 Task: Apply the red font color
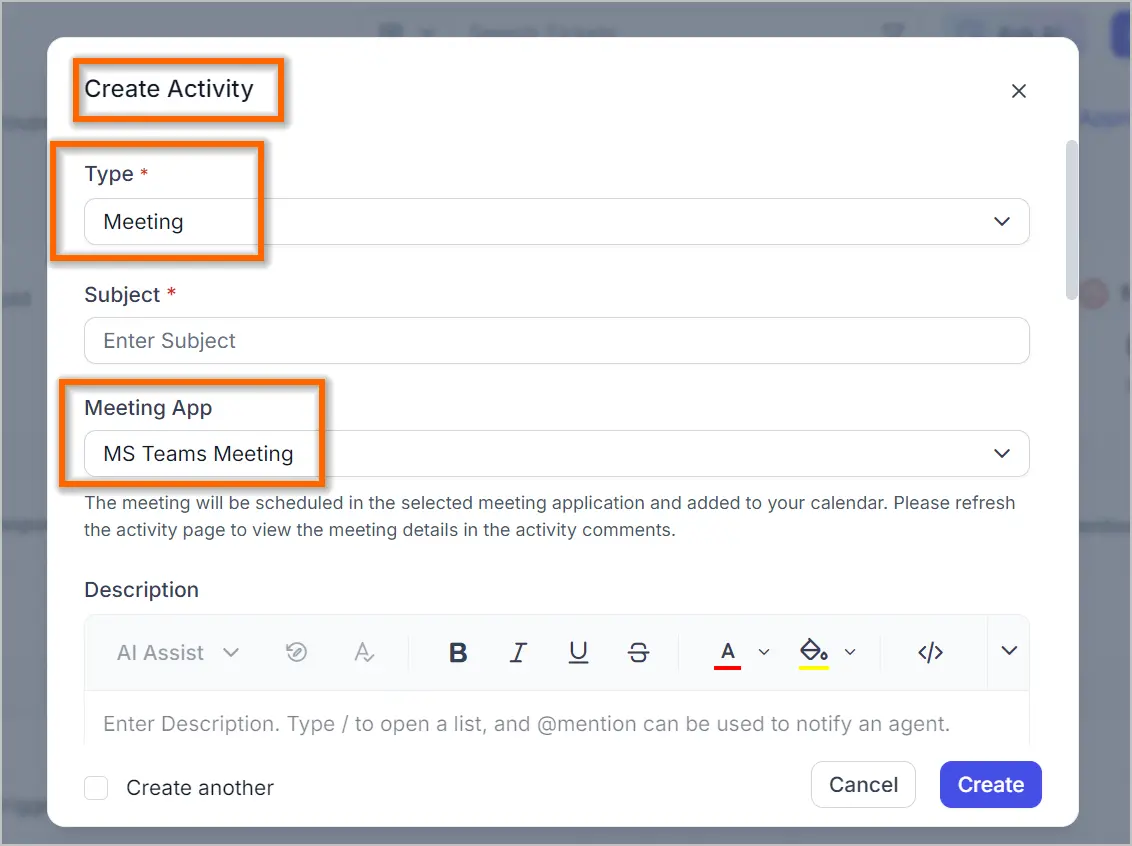(728, 654)
